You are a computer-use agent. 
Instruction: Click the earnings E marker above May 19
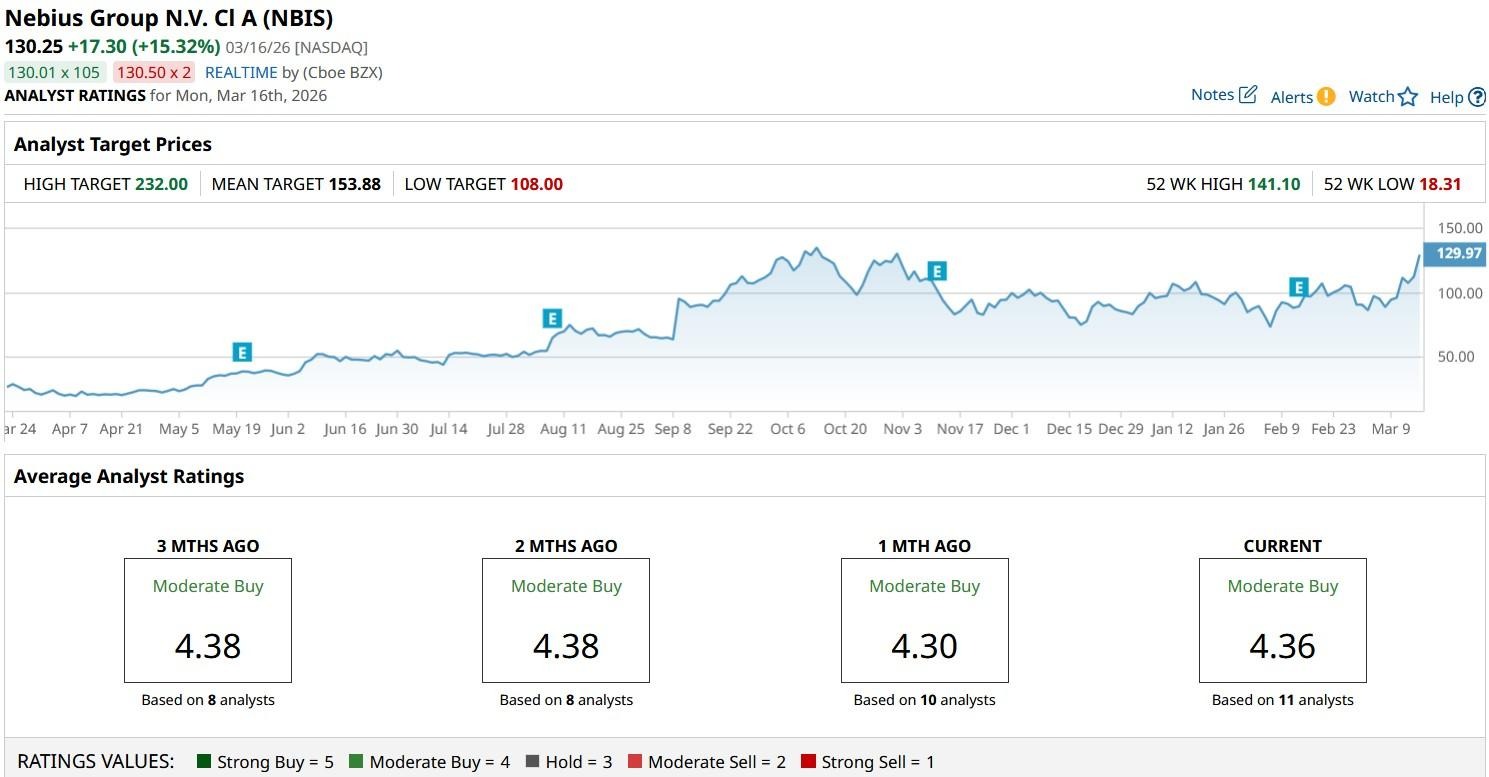(x=241, y=352)
